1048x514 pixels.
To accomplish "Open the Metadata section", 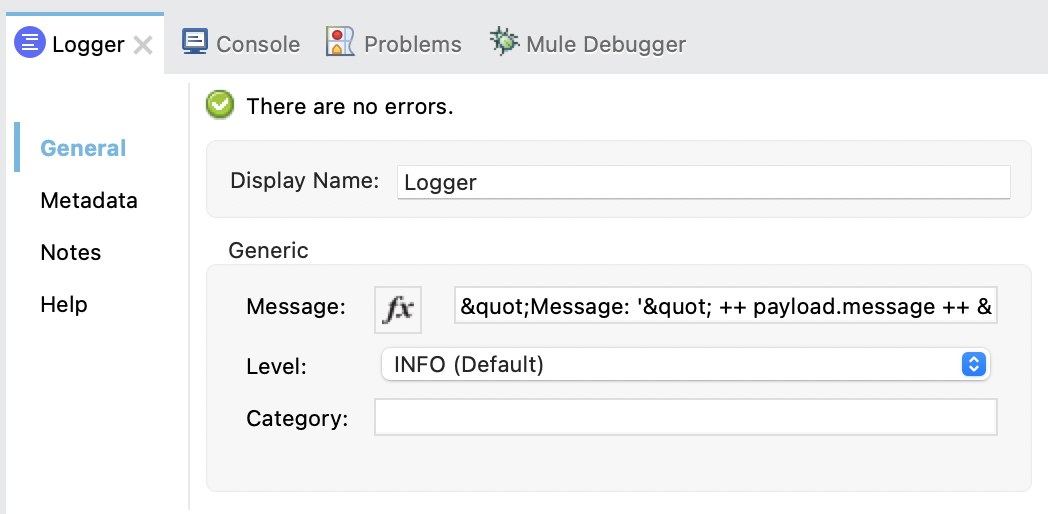I will pos(89,200).
